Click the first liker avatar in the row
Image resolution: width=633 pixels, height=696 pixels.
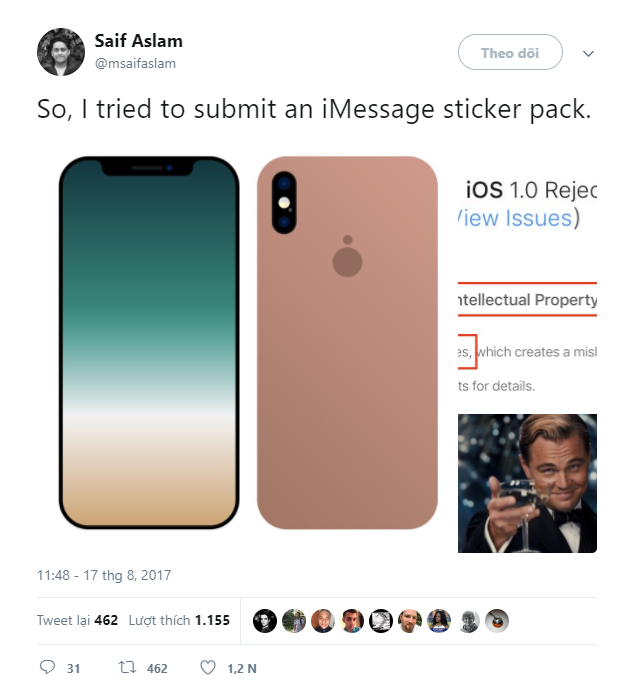point(264,620)
